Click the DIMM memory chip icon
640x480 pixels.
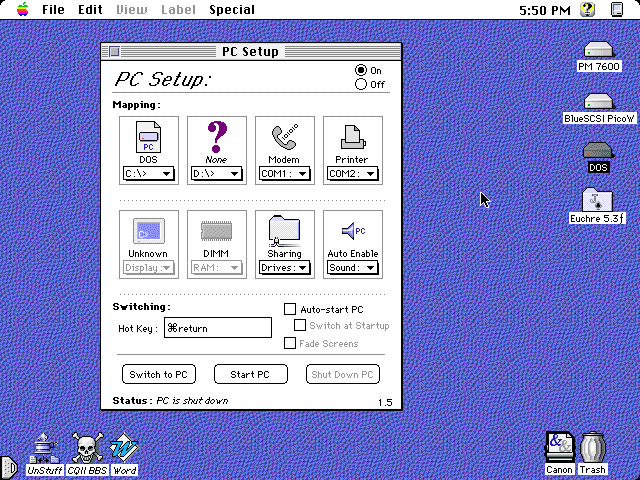point(216,231)
